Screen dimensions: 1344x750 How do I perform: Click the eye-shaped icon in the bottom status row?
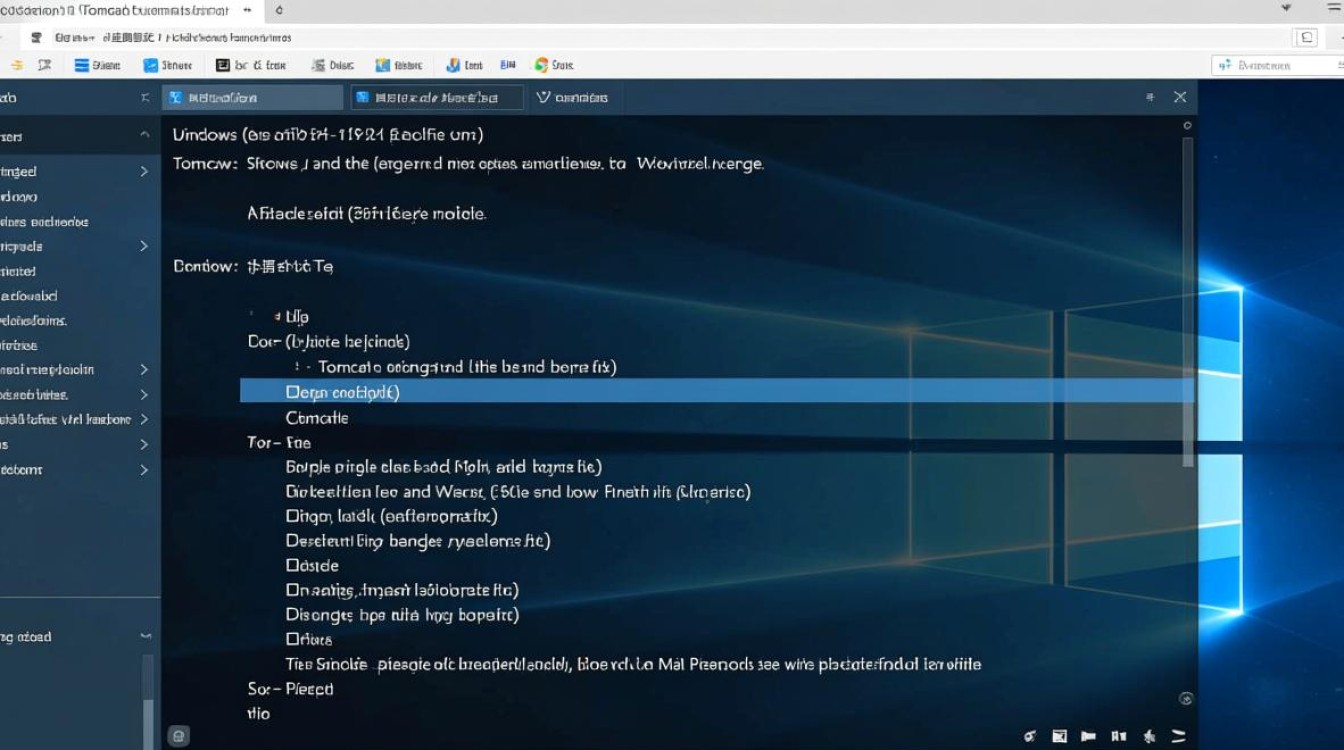(1029, 736)
